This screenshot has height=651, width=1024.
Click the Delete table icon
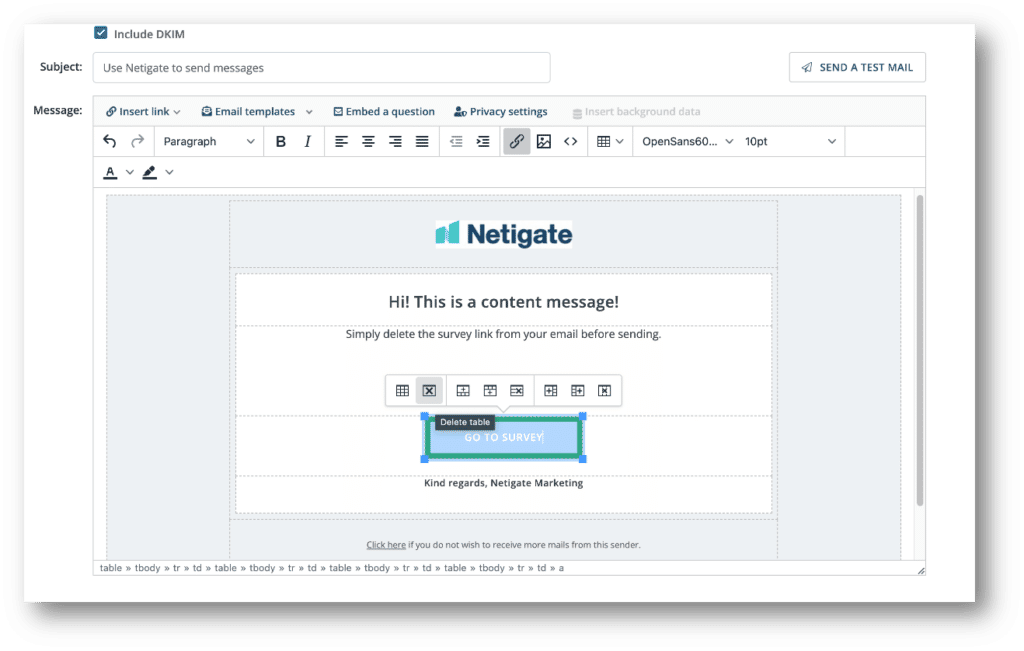click(x=429, y=390)
